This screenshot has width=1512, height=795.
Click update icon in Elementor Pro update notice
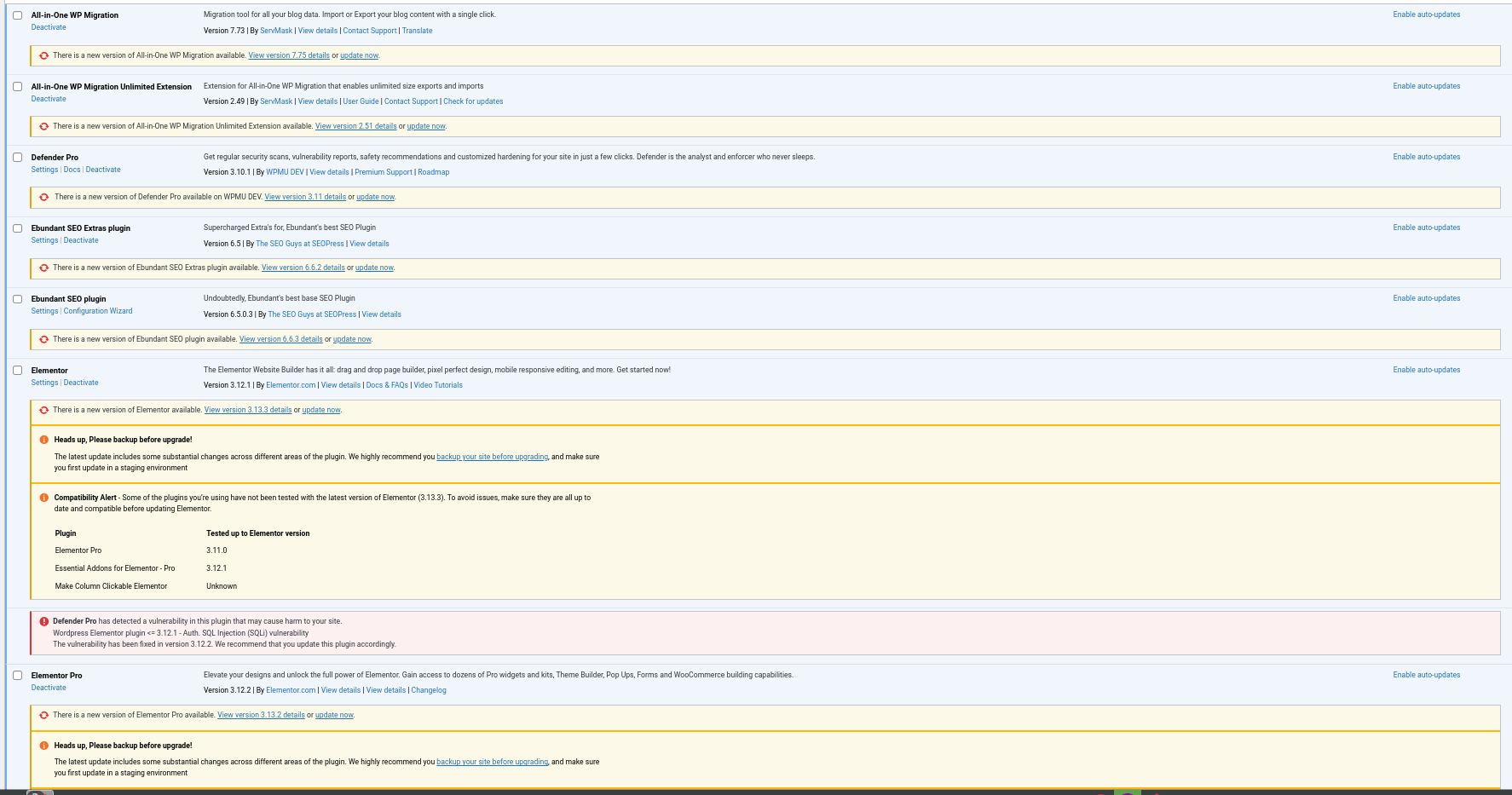43,715
